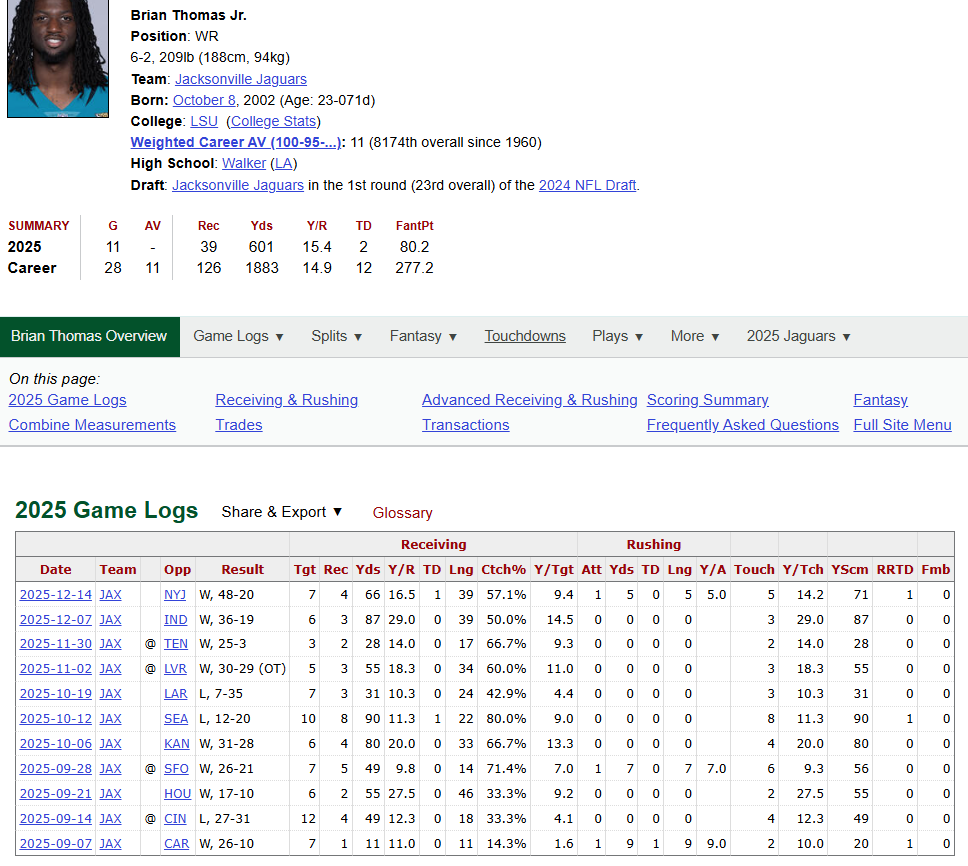The width and height of the screenshot is (968, 866).
Task: Open the 2025-12-14 game link
Action: click(56, 594)
